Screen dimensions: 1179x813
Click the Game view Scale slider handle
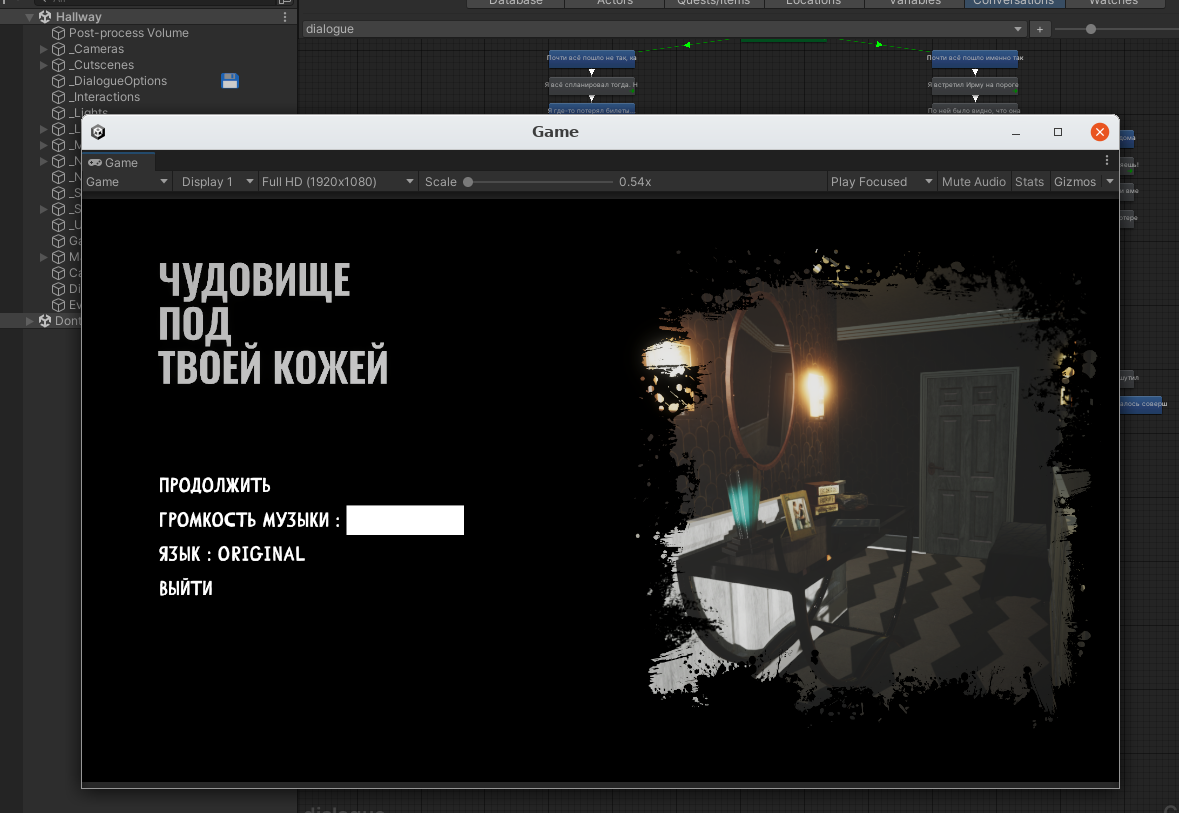(x=468, y=182)
